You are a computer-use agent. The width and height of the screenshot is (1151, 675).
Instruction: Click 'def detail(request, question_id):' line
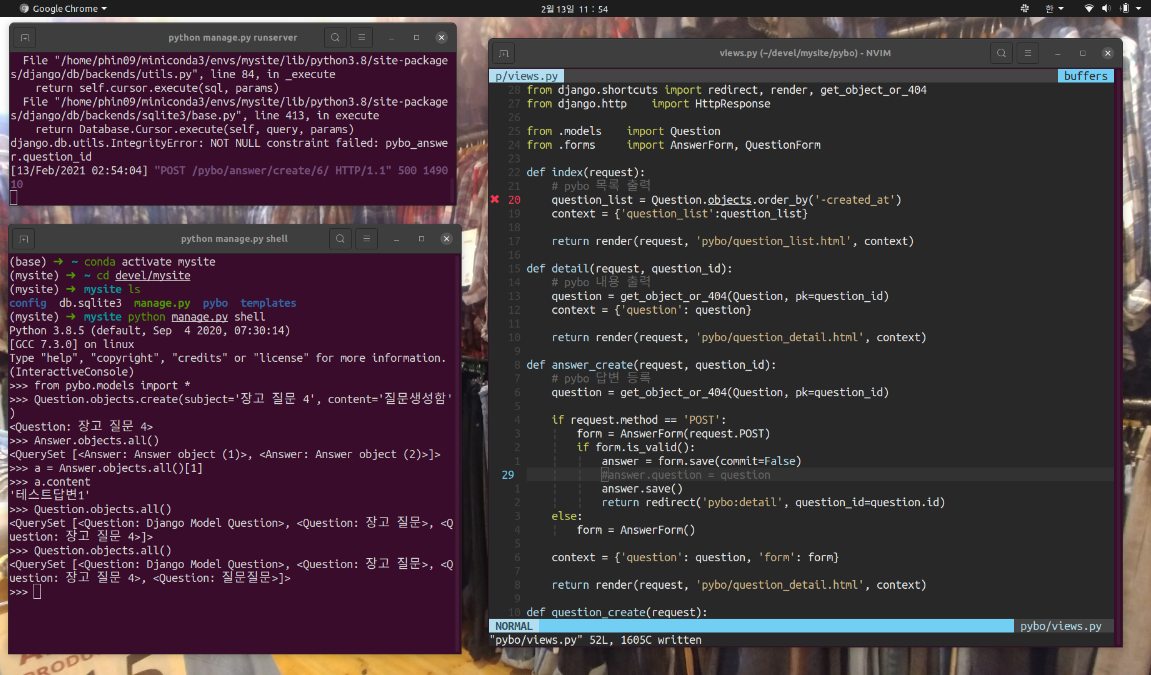pos(629,269)
